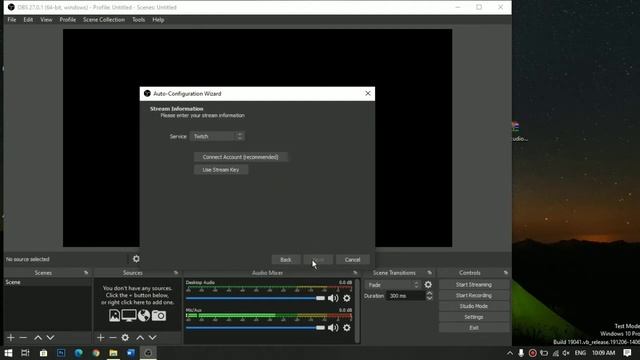Click Back in the wizard

click(x=286, y=260)
